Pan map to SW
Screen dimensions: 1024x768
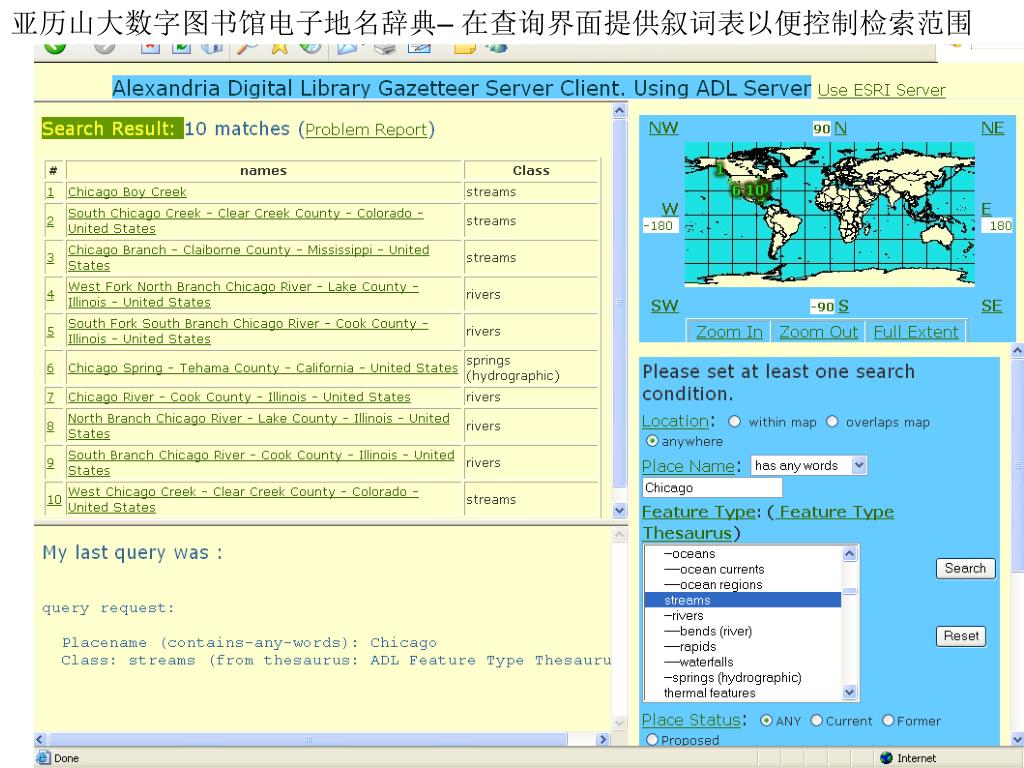tap(664, 306)
